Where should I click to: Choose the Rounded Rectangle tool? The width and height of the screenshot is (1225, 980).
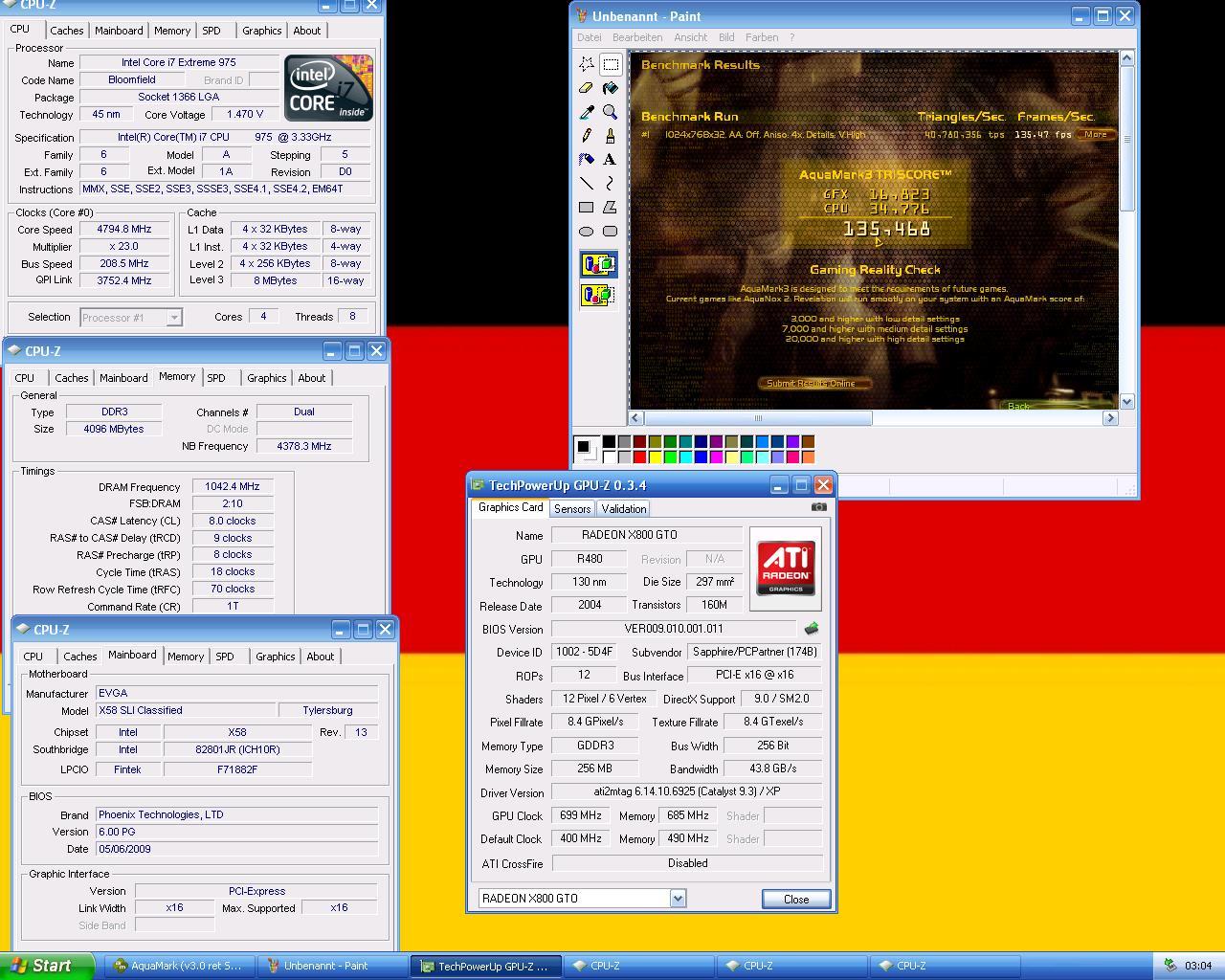coord(611,232)
